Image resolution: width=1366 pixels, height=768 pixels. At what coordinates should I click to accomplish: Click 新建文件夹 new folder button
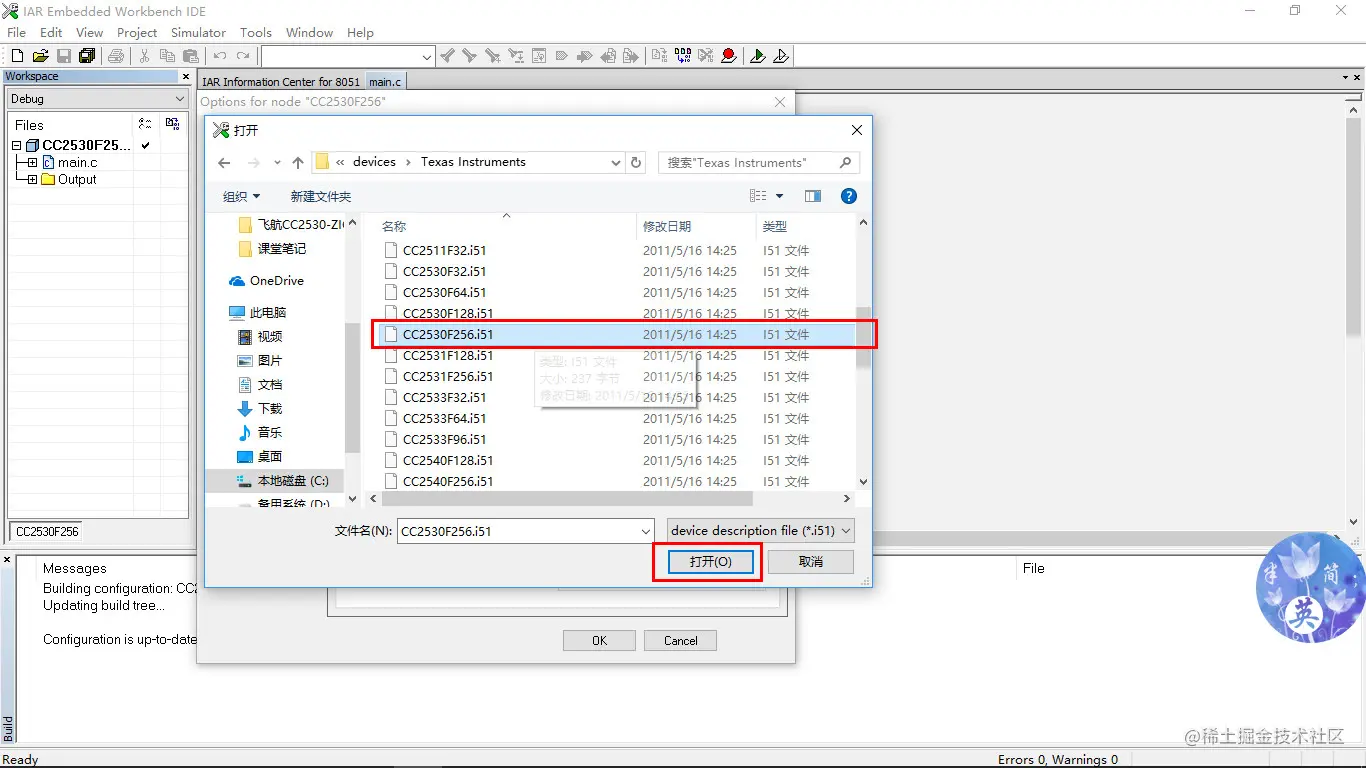[x=320, y=196]
